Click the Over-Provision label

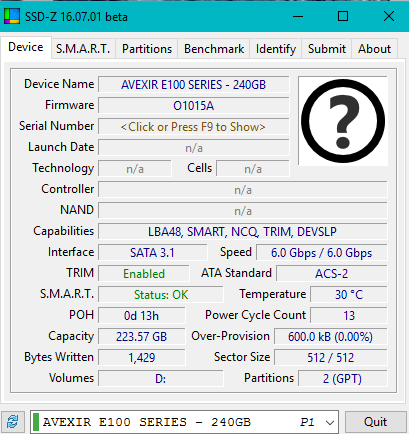[x=230, y=336]
